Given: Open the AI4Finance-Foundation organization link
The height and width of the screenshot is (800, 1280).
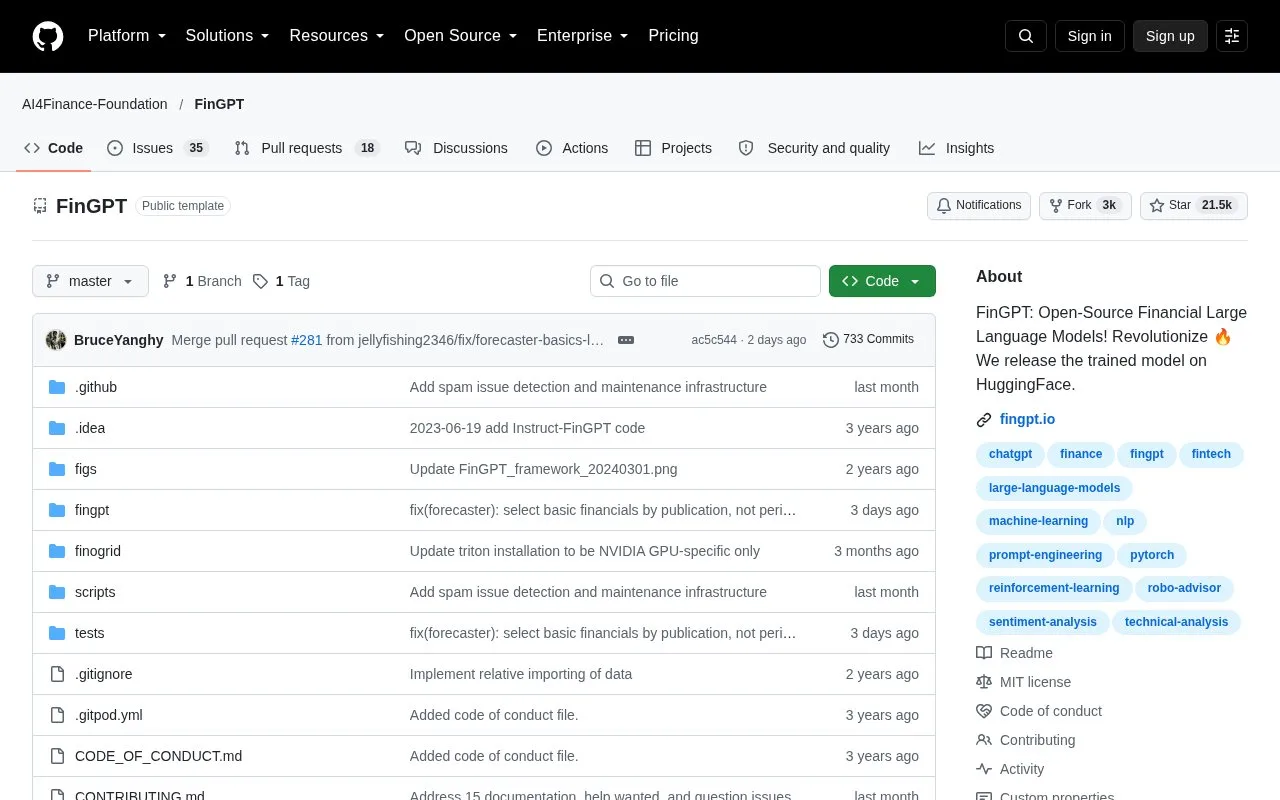Looking at the screenshot, I should 95,104.
